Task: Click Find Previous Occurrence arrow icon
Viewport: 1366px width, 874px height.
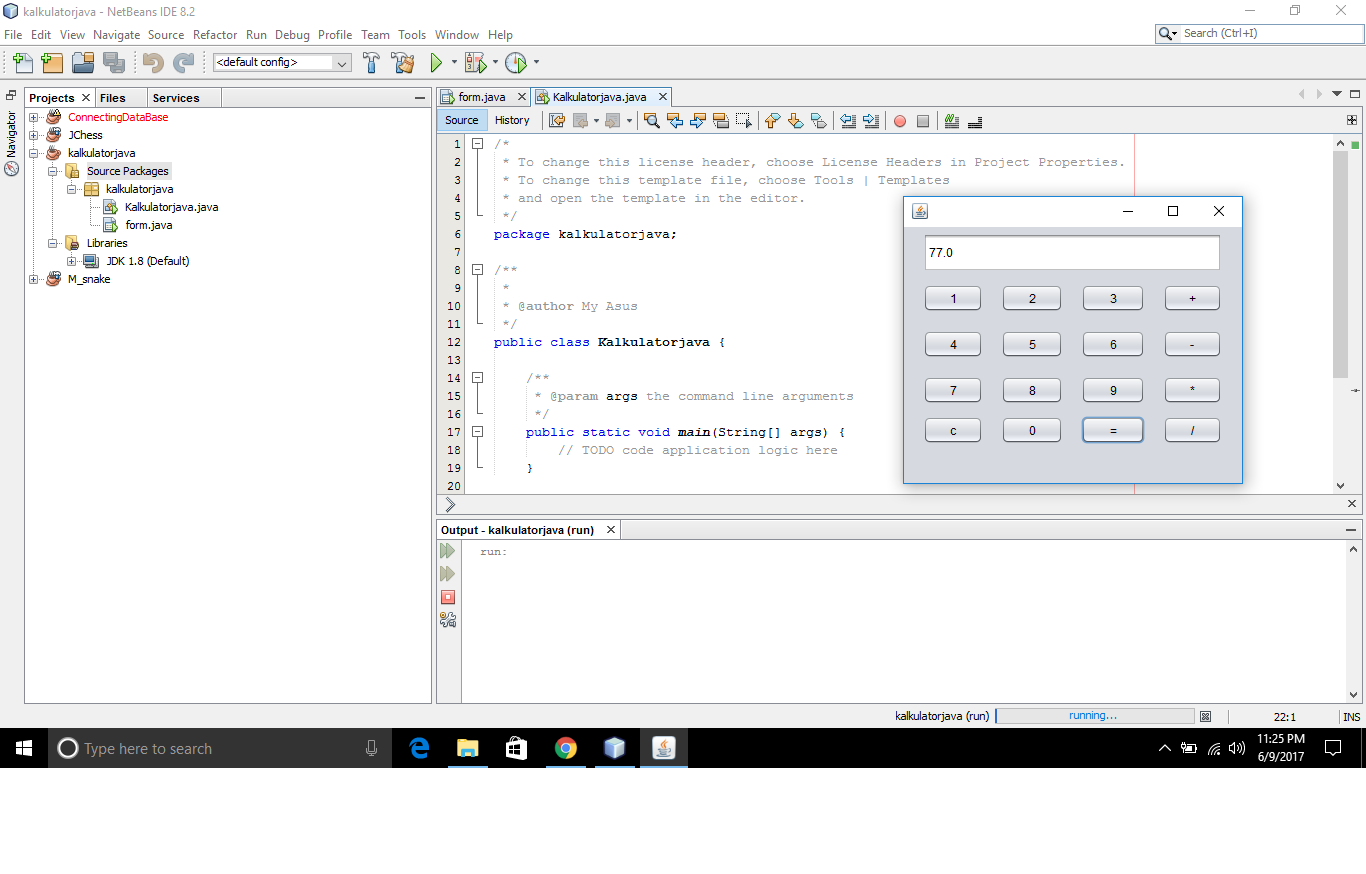Action: [x=675, y=121]
